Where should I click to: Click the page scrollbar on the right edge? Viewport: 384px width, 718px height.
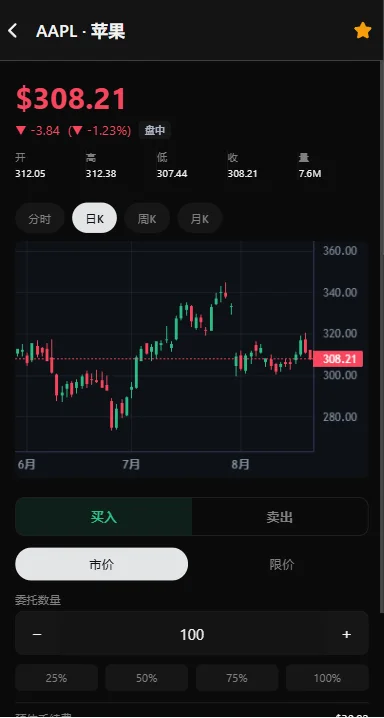click(x=382, y=337)
